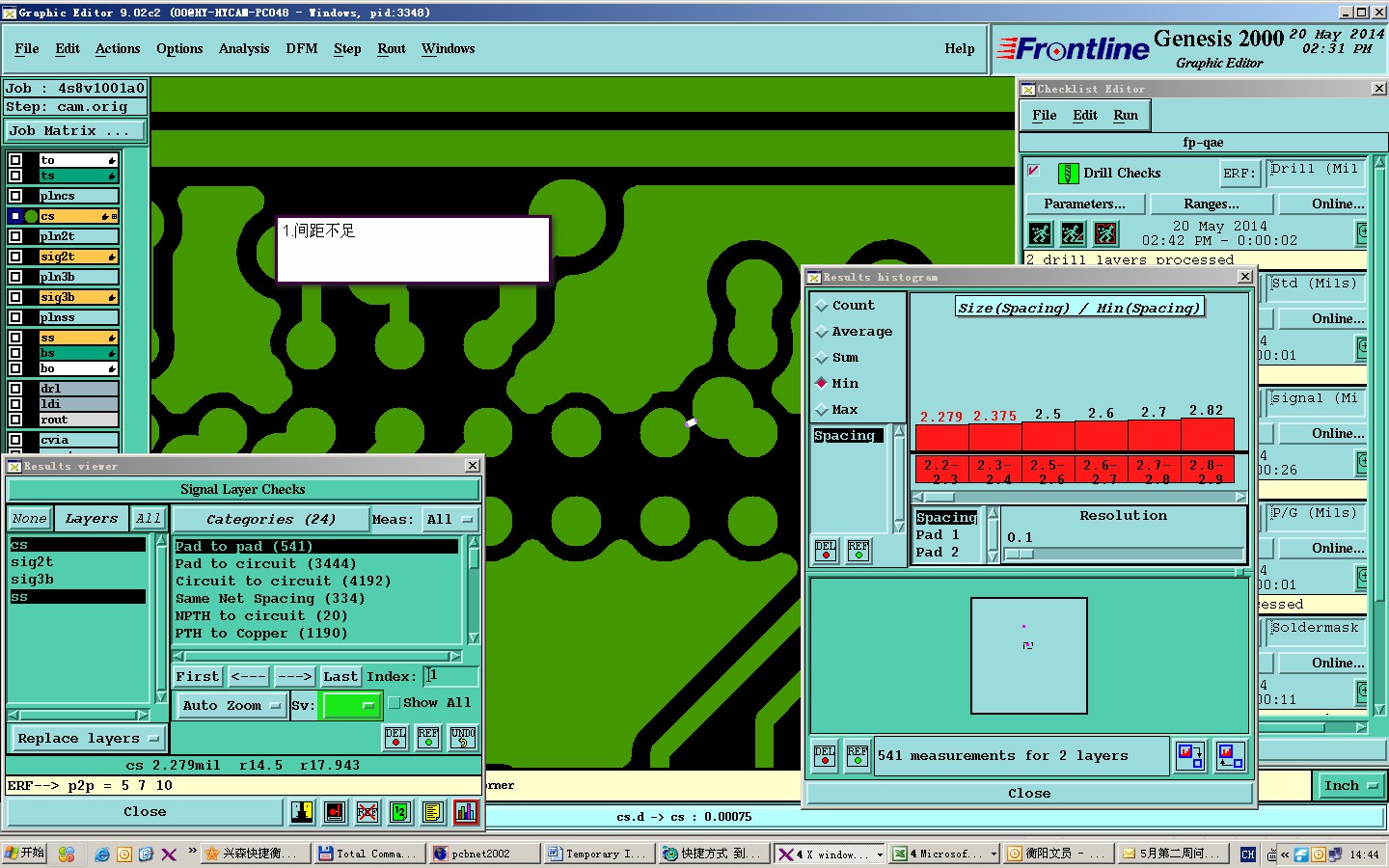
Task: Click the crossed-out REF icon in Results viewer
Action: click(x=368, y=812)
